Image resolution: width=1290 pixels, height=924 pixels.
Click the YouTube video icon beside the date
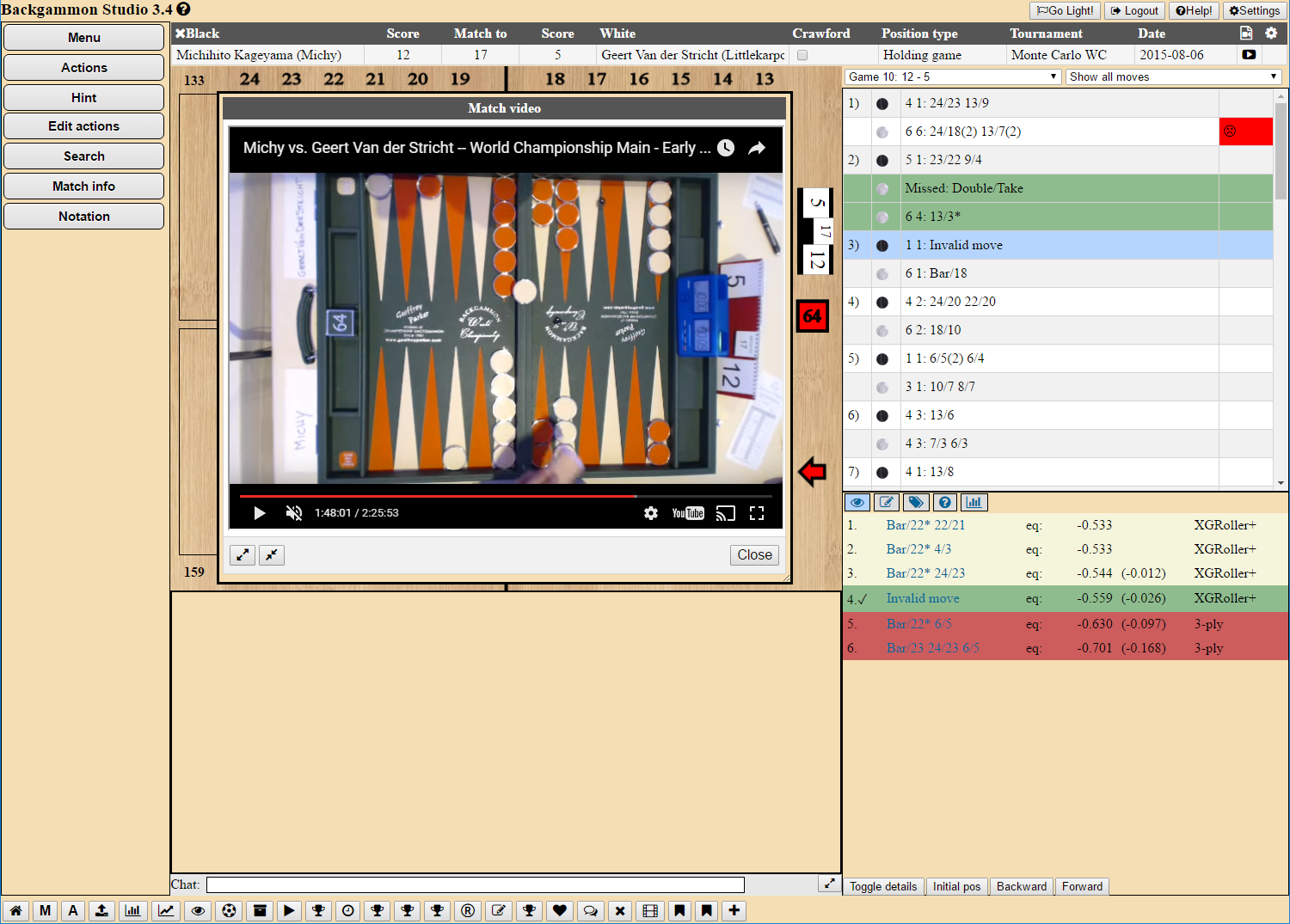point(1249,55)
